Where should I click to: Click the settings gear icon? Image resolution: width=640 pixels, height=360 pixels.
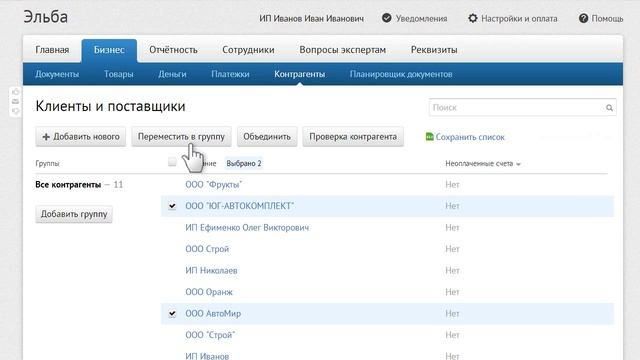pyautogui.click(x=473, y=18)
